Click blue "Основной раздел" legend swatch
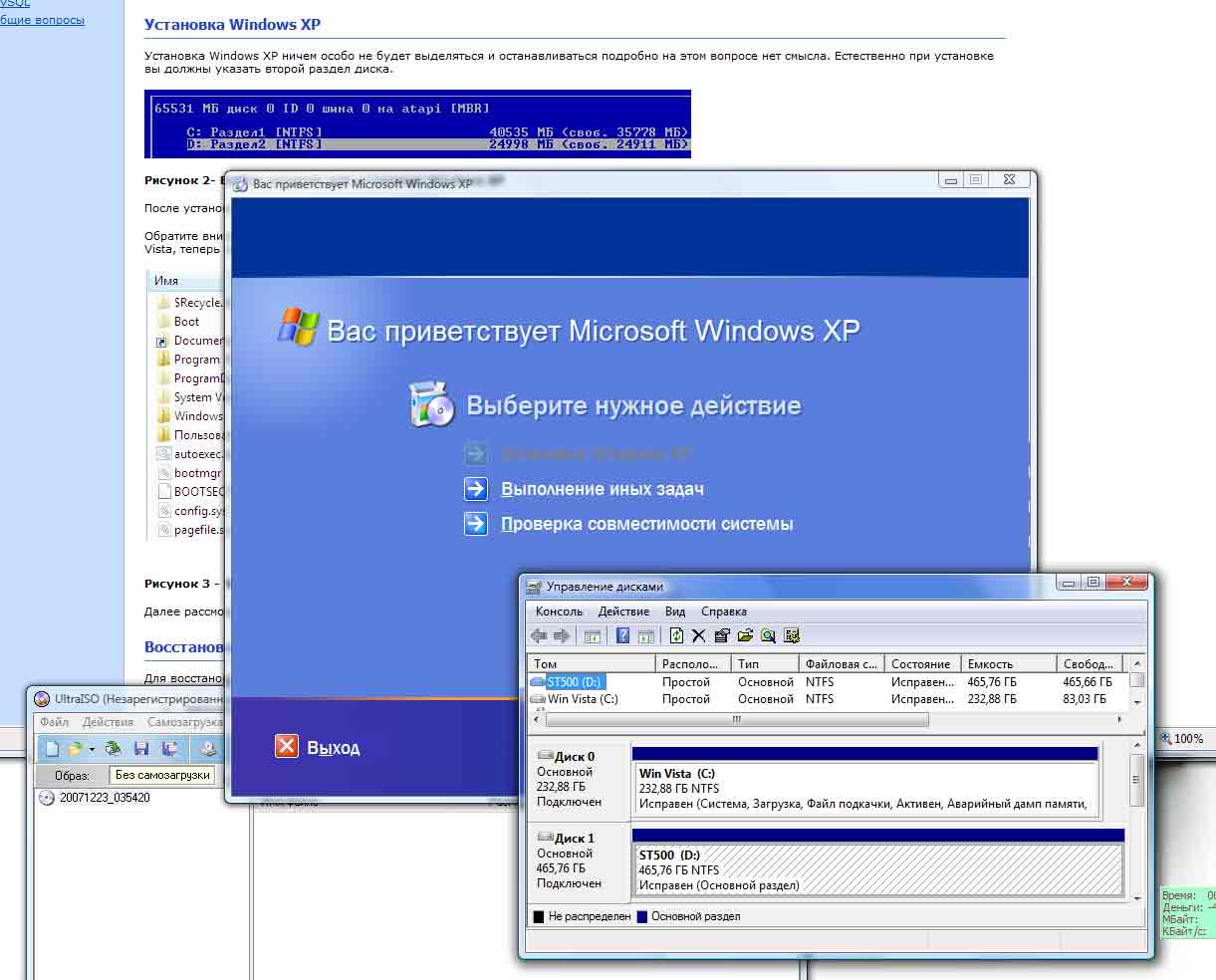The image size is (1216, 980). 641,916
